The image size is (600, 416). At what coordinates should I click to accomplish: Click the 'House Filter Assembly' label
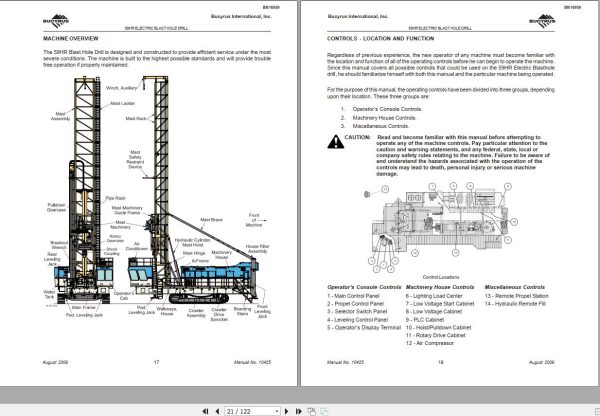click(257, 249)
